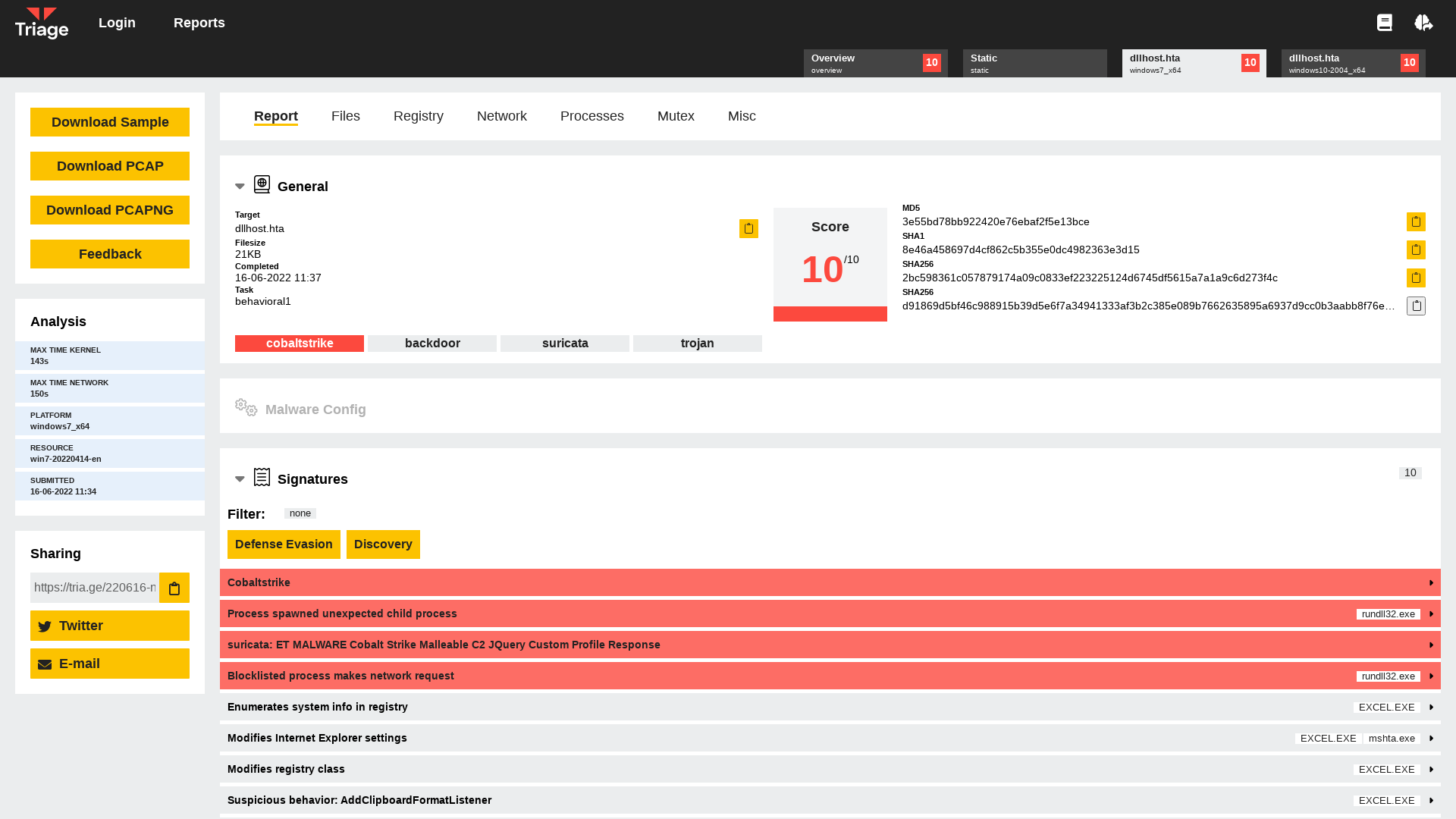Open the Feedback form
Viewport: 1456px width, 819px height.
pos(110,254)
